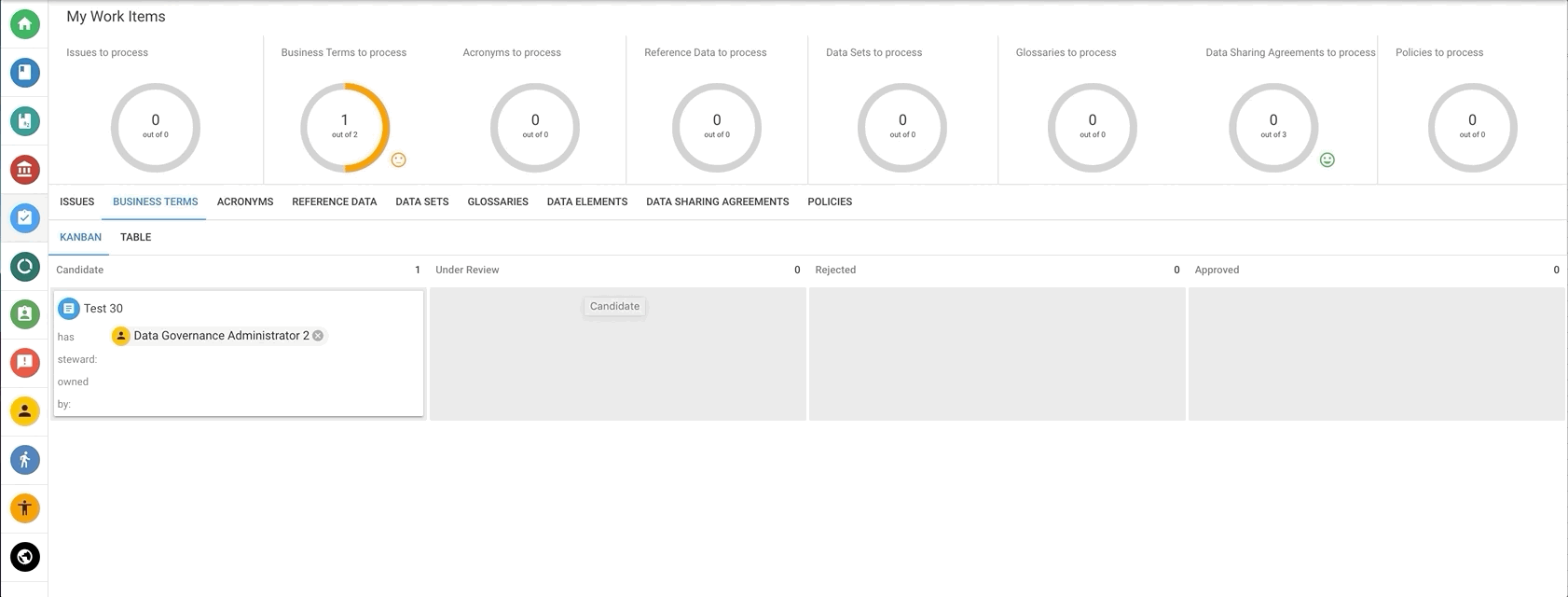Open the Test 30 card title
1568x597 pixels.
click(103, 308)
